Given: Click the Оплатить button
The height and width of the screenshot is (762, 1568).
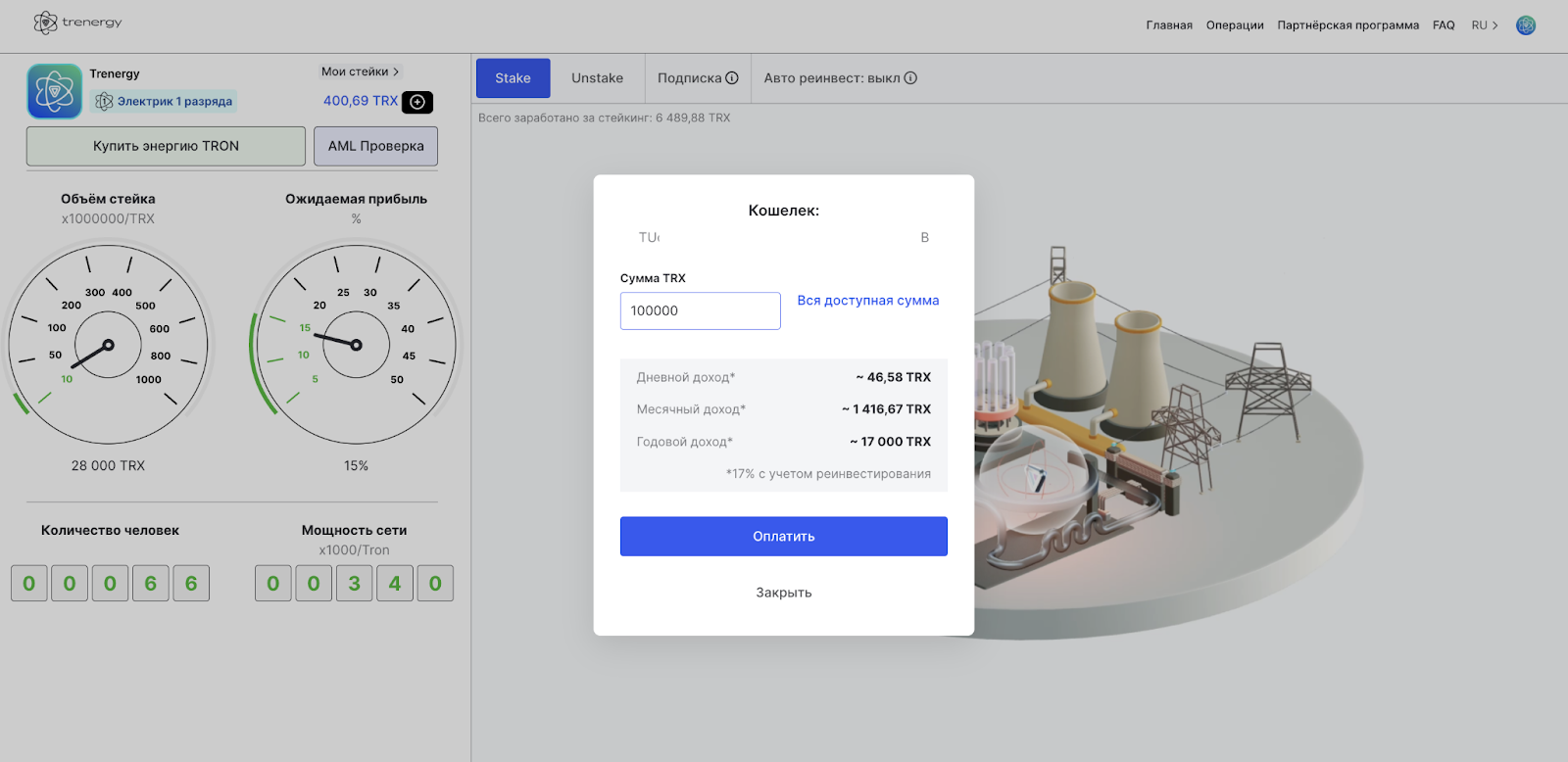Looking at the screenshot, I should tap(784, 537).
